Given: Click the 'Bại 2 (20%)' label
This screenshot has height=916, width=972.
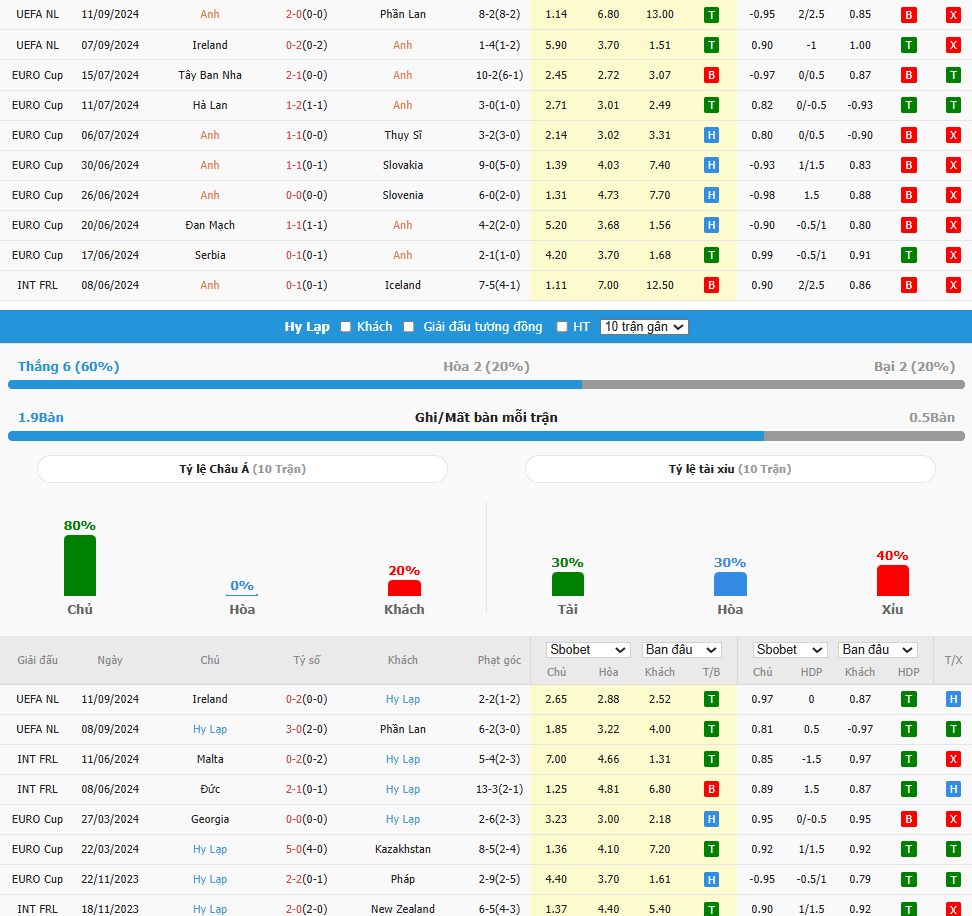Looking at the screenshot, I should coord(914,366).
